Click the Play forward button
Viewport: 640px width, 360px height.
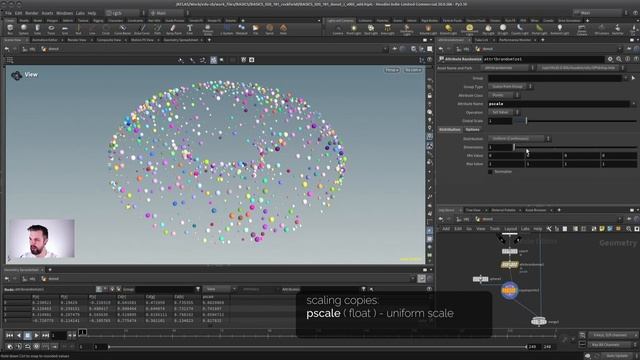click(x=36, y=336)
